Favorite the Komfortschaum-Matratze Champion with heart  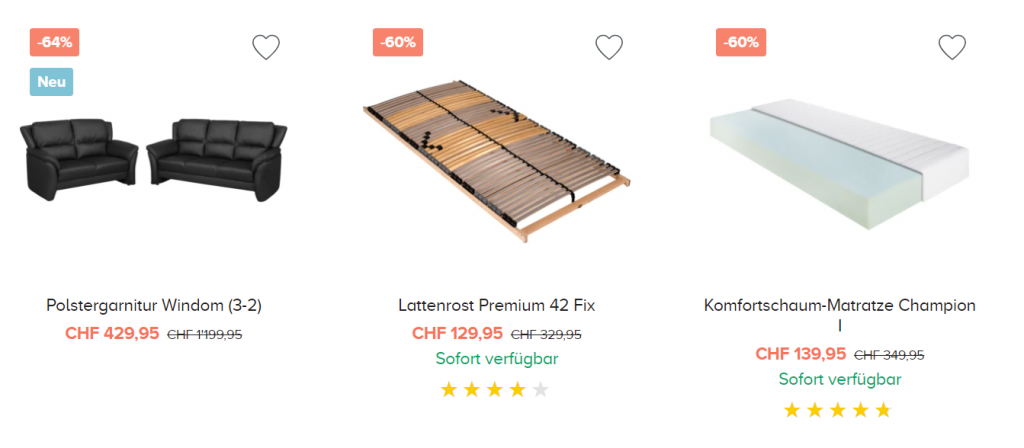click(x=952, y=47)
